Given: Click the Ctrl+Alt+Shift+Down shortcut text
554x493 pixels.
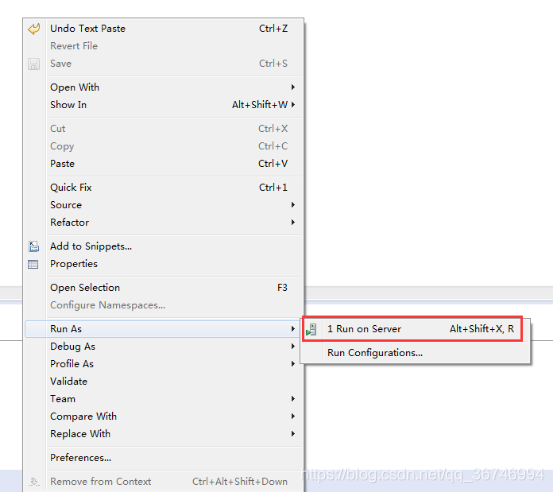Looking at the screenshot, I should pyautogui.click(x=240, y=482).
